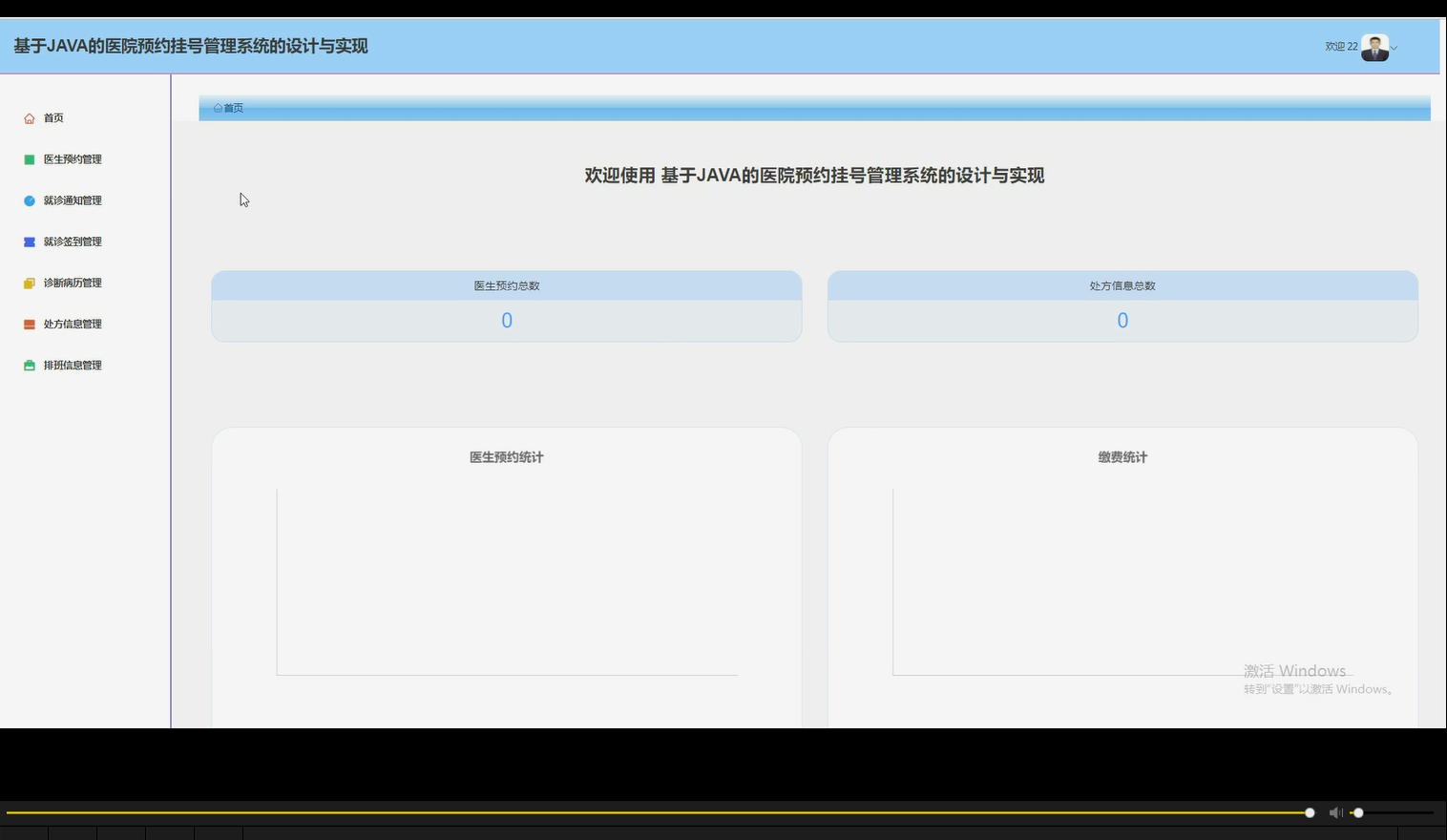Click the 欢迎 22 user label

(1341, 46)
